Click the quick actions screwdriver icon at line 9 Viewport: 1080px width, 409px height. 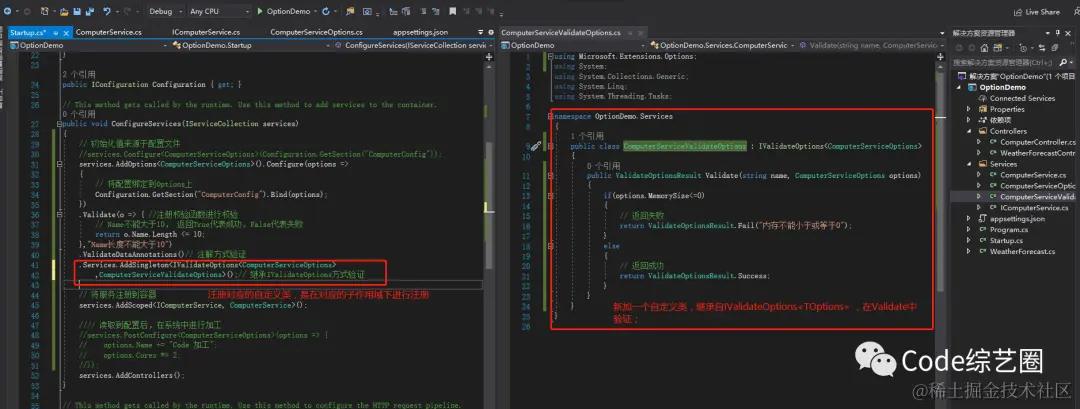[x=534, y=146]
